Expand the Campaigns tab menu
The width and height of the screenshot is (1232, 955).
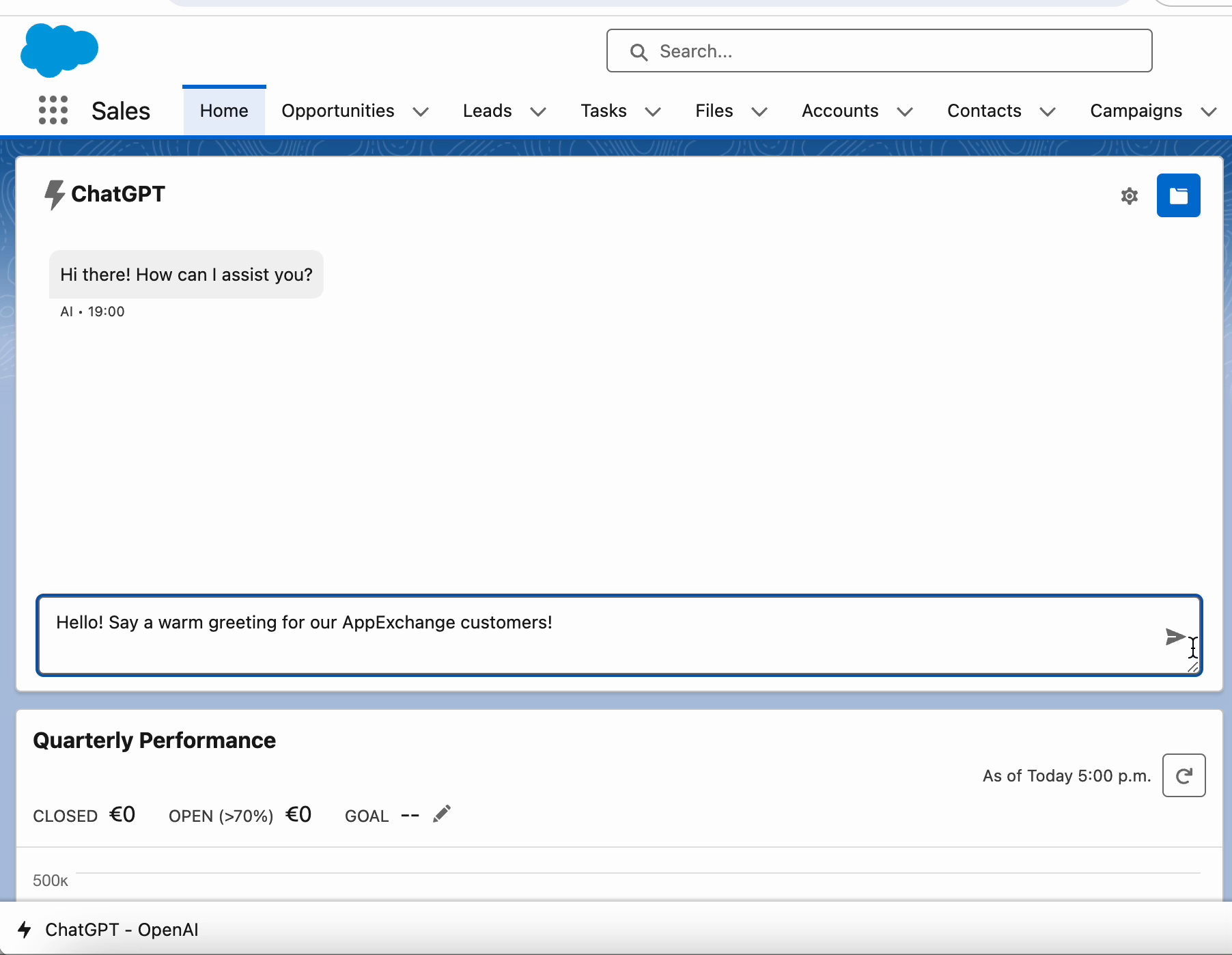[1209, 111]
